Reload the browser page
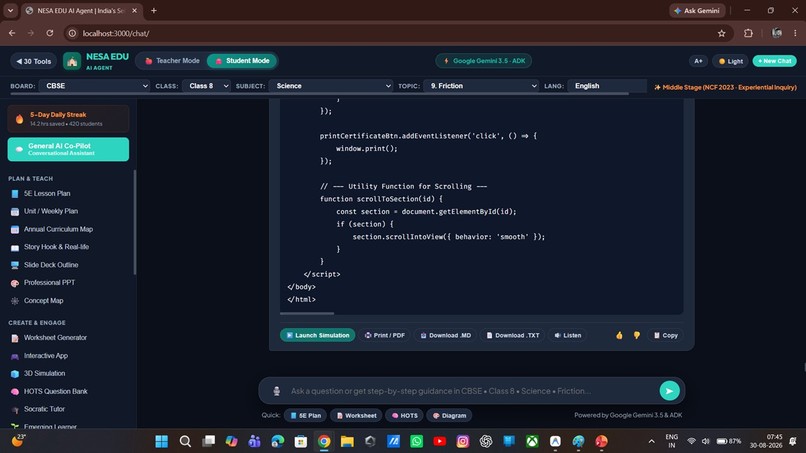The image size is (806, 453). point(49,33)
